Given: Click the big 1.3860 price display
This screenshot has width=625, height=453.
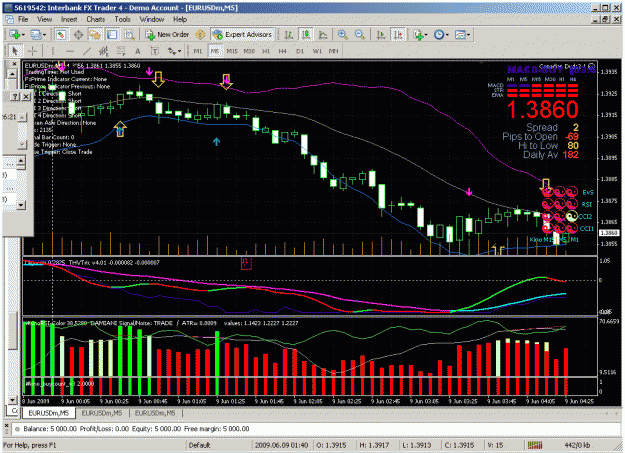Looking at the screenshot, I should [542, 109].
